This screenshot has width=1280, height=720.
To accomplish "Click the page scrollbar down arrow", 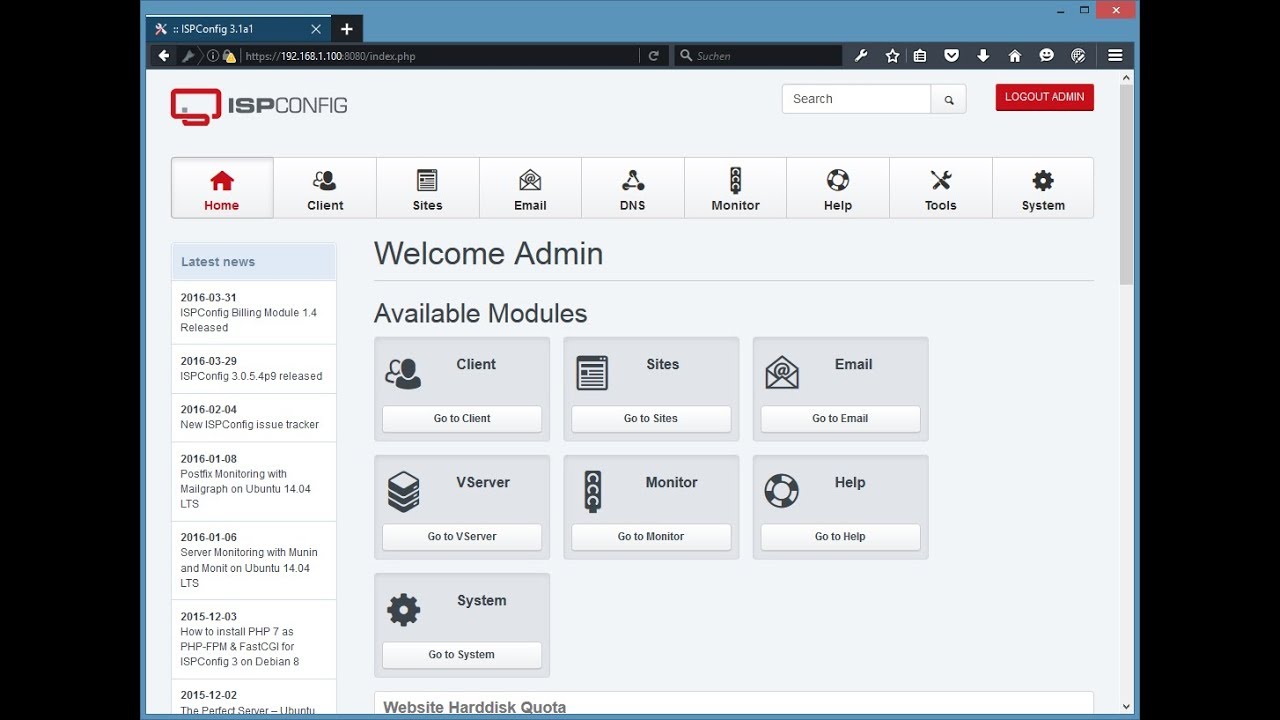I will click(x=1127, y=706).
